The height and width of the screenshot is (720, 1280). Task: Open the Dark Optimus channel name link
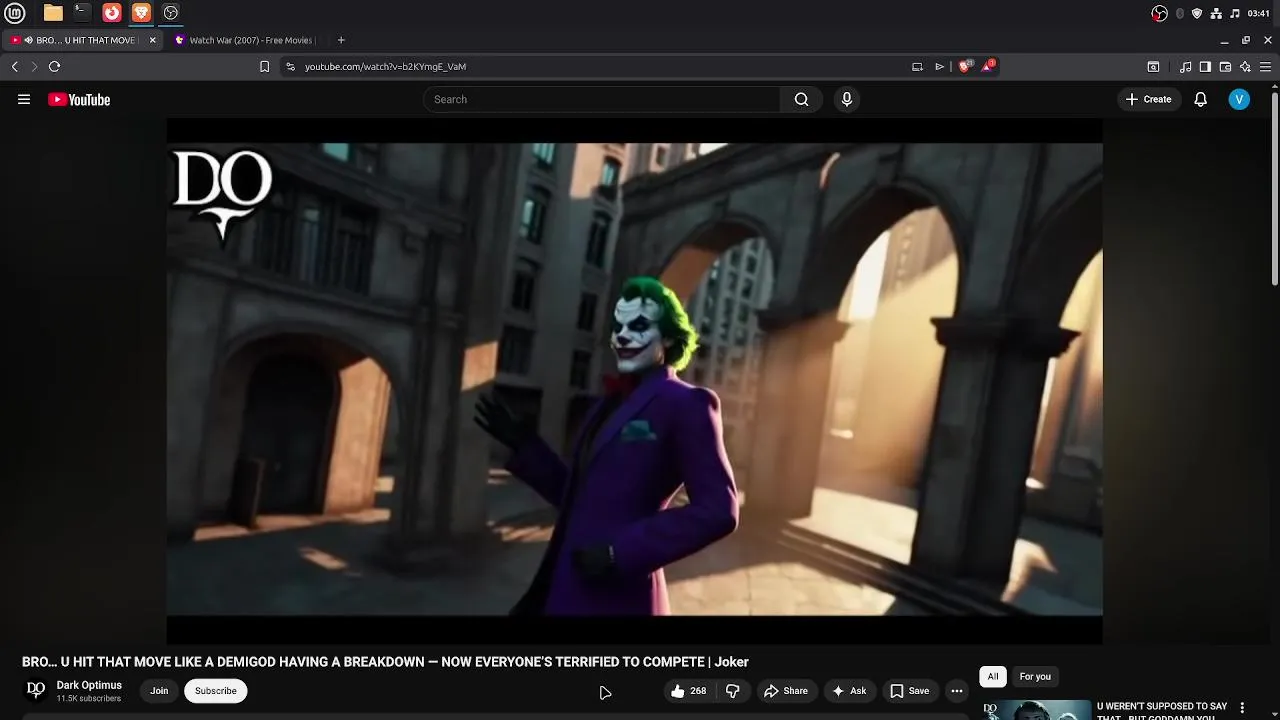point(89,685)
